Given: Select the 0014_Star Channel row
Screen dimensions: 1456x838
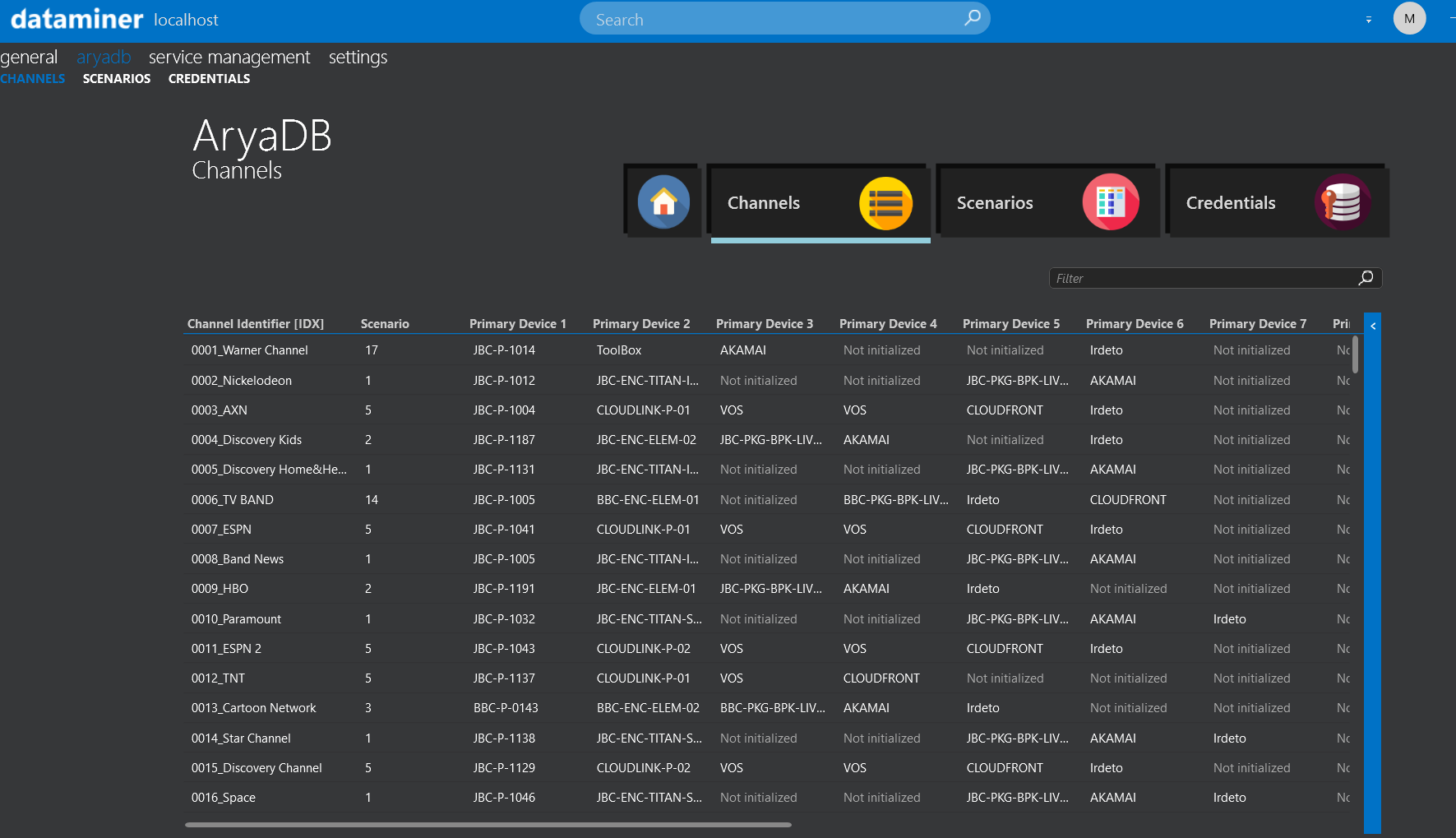Looking at the screenshot, I should (x=768, y=738).
